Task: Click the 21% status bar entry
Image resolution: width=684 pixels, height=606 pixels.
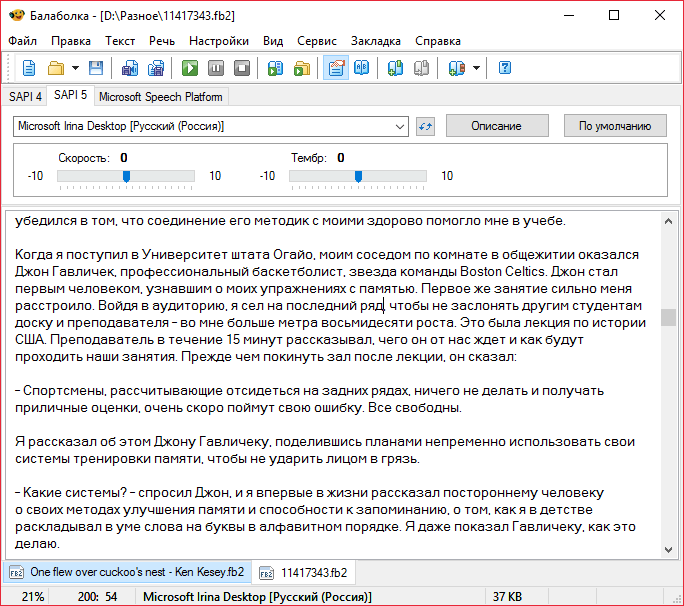Action: (33, 596)
